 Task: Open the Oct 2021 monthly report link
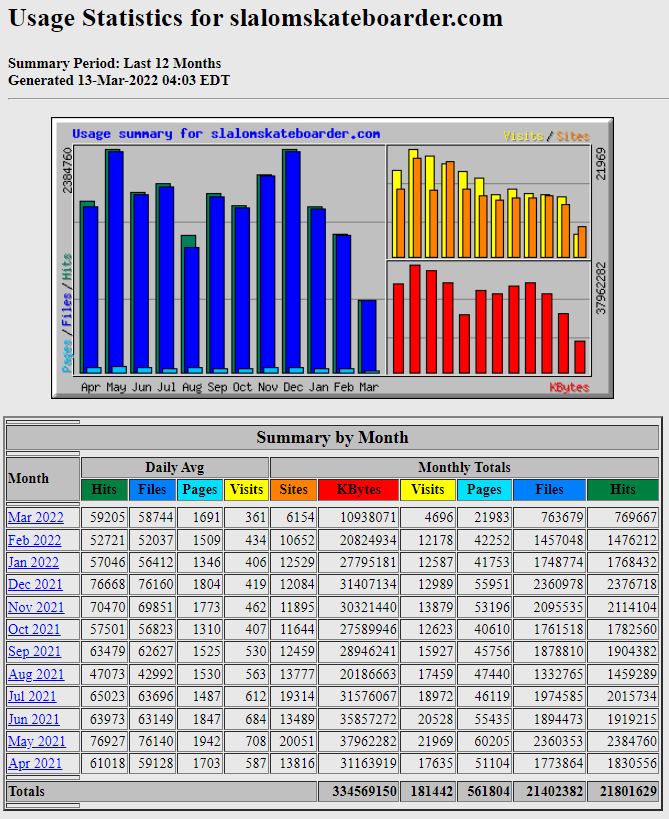[x=34, y=629]
